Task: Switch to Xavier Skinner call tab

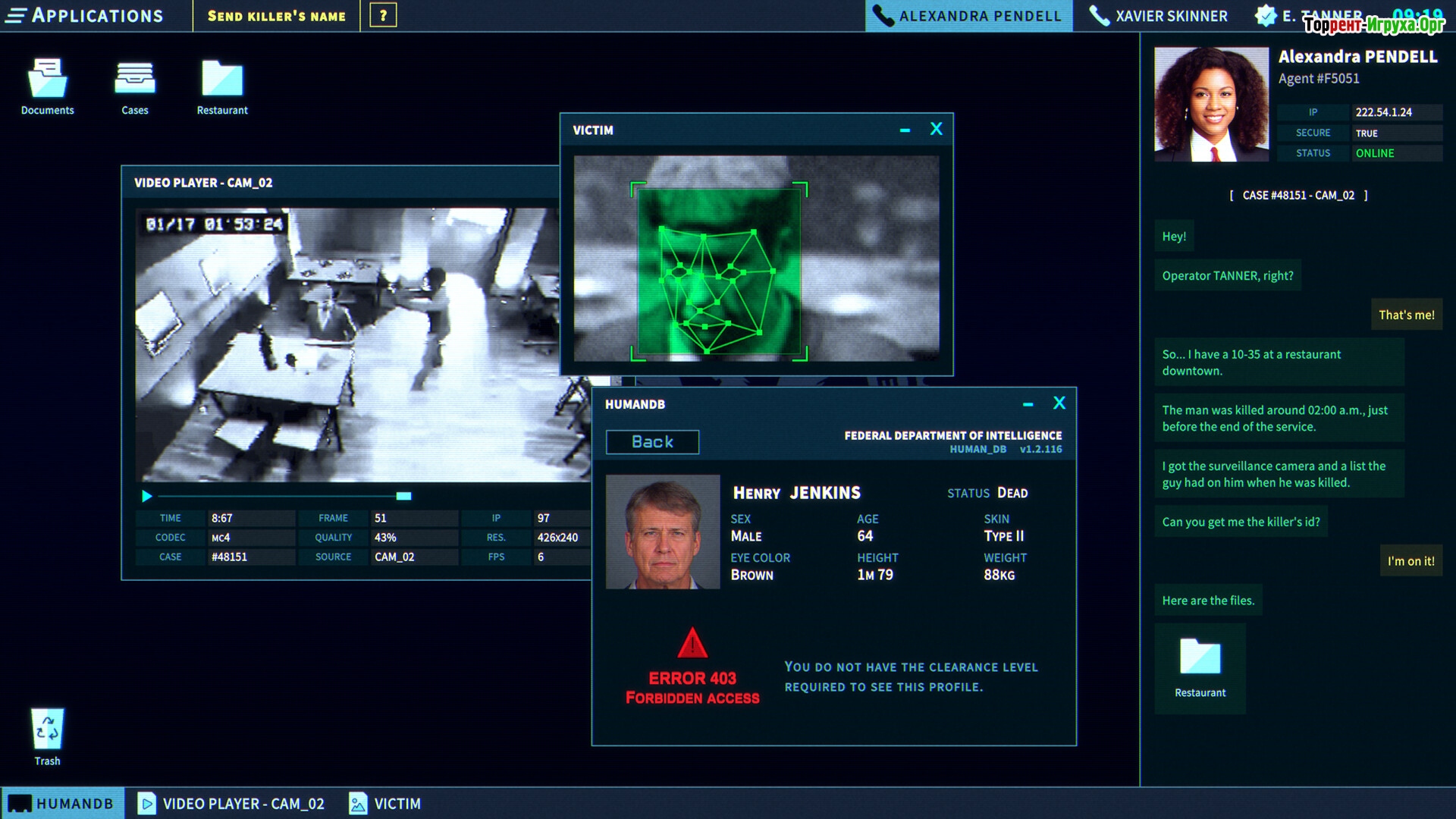Action: point(1159,16)
